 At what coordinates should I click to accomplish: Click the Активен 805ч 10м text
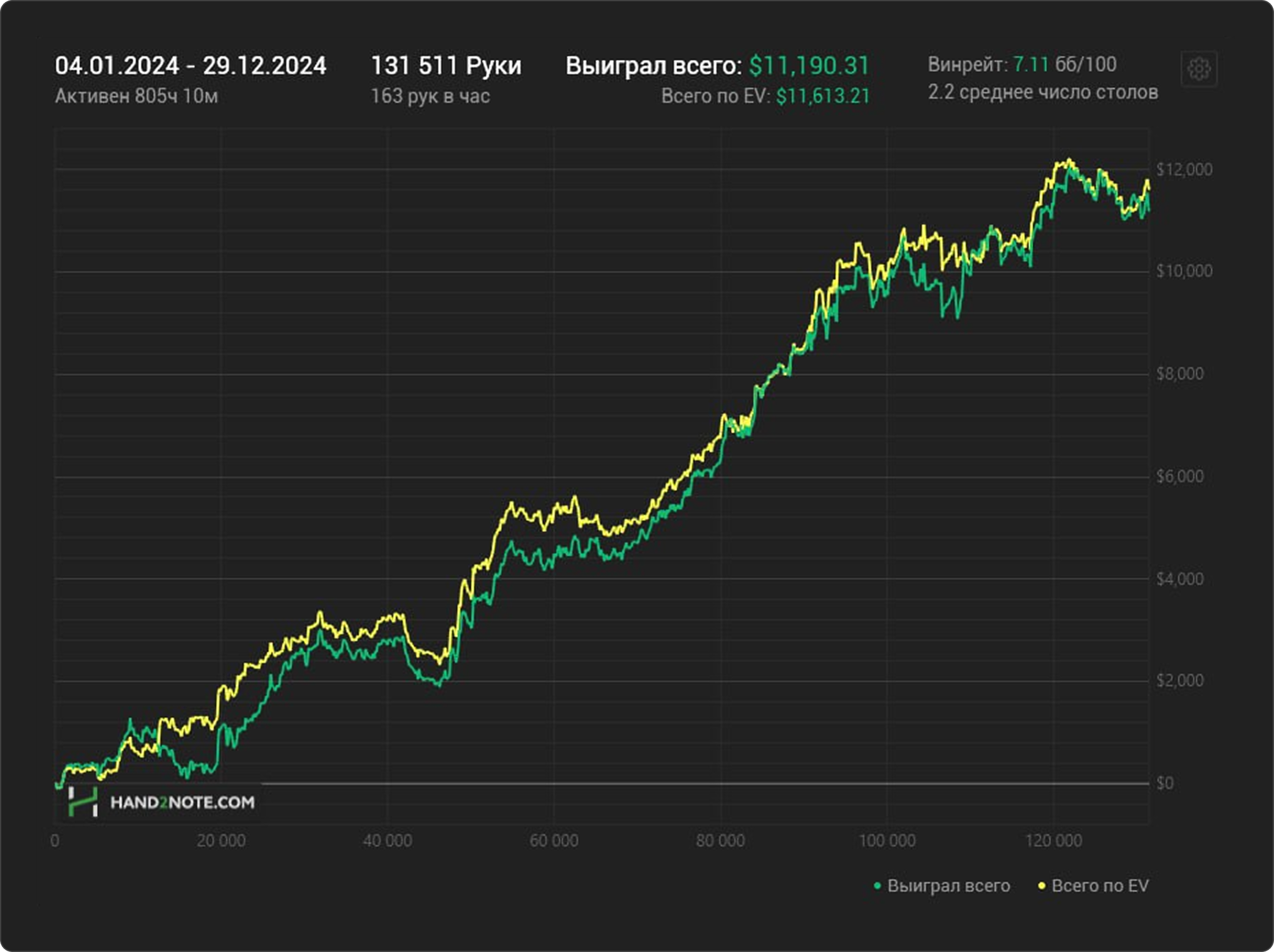pos(137,96)
